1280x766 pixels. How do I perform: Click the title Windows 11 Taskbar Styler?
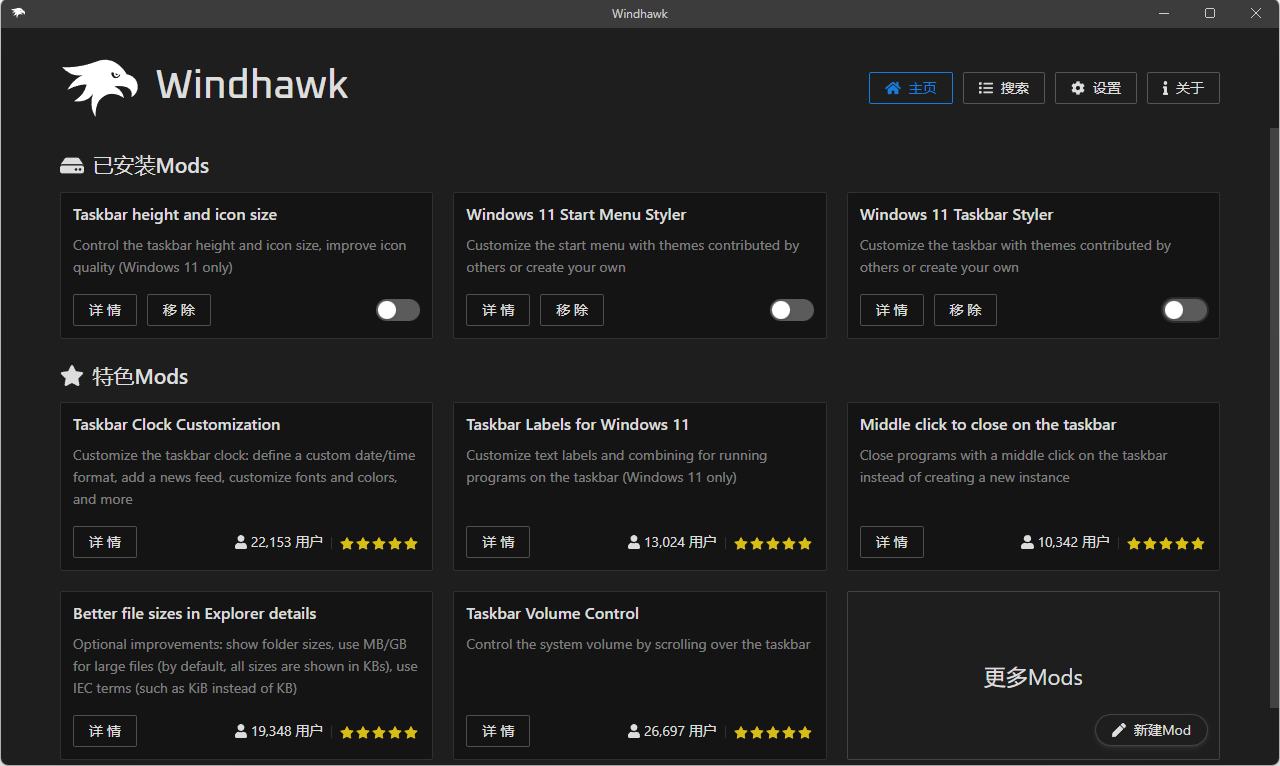957,215
